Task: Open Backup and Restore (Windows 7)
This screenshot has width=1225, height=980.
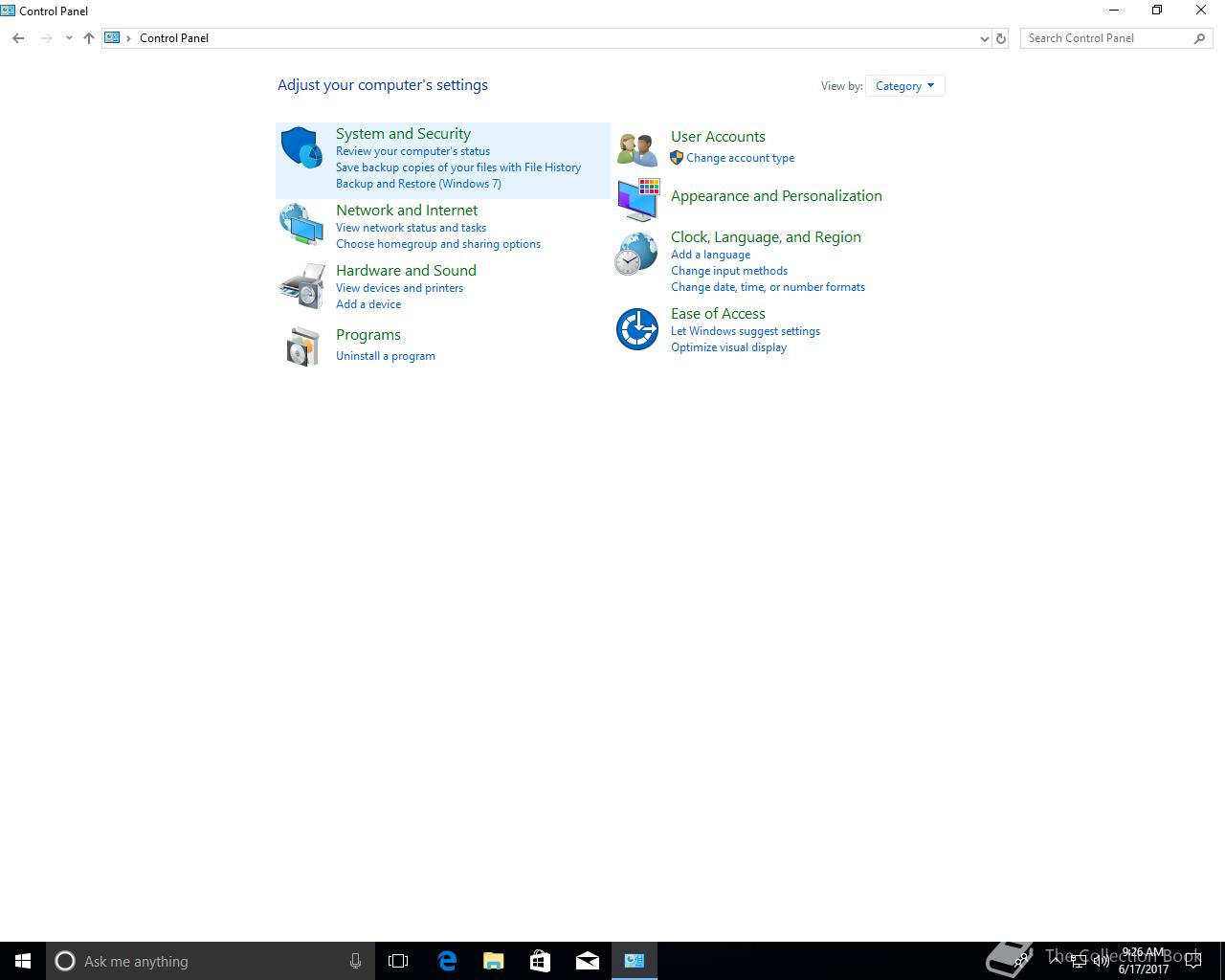Action: (418, 184)
